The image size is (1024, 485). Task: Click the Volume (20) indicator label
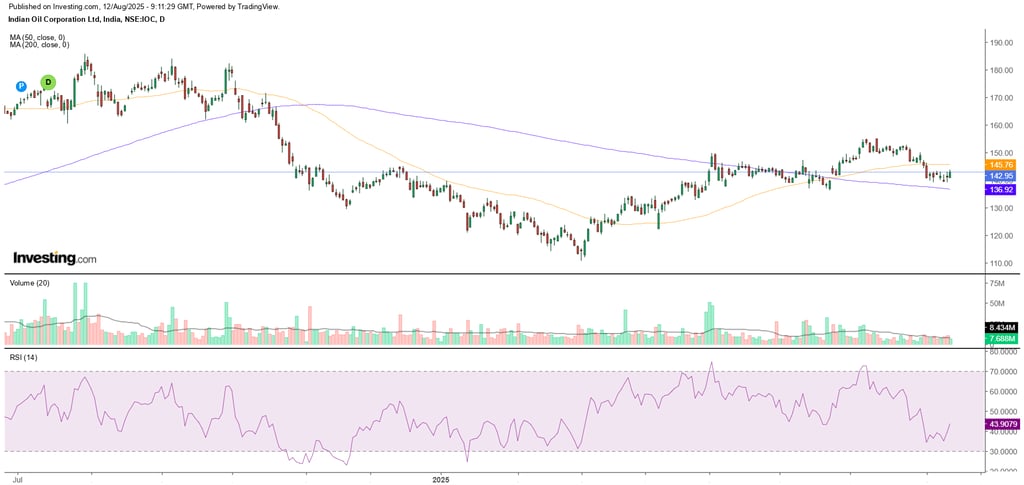click(27, 283)
